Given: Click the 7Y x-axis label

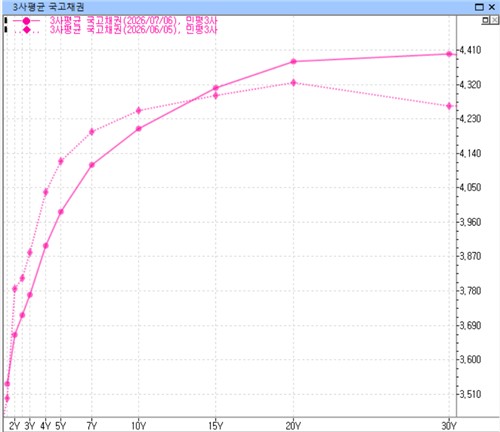Looking at the screenshot, I should click(92, 426).
